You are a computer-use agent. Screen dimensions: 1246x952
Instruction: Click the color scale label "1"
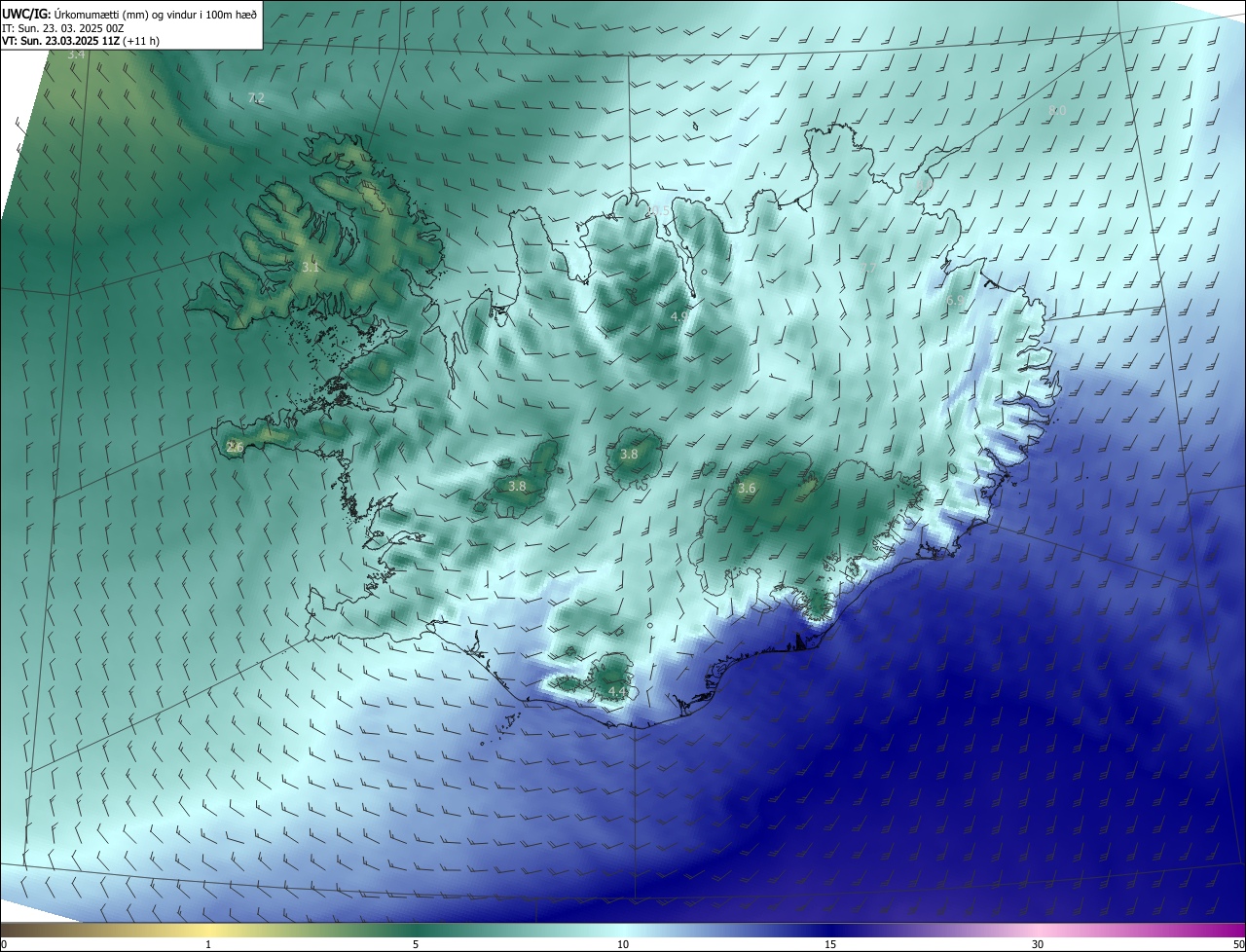point(208,944)
